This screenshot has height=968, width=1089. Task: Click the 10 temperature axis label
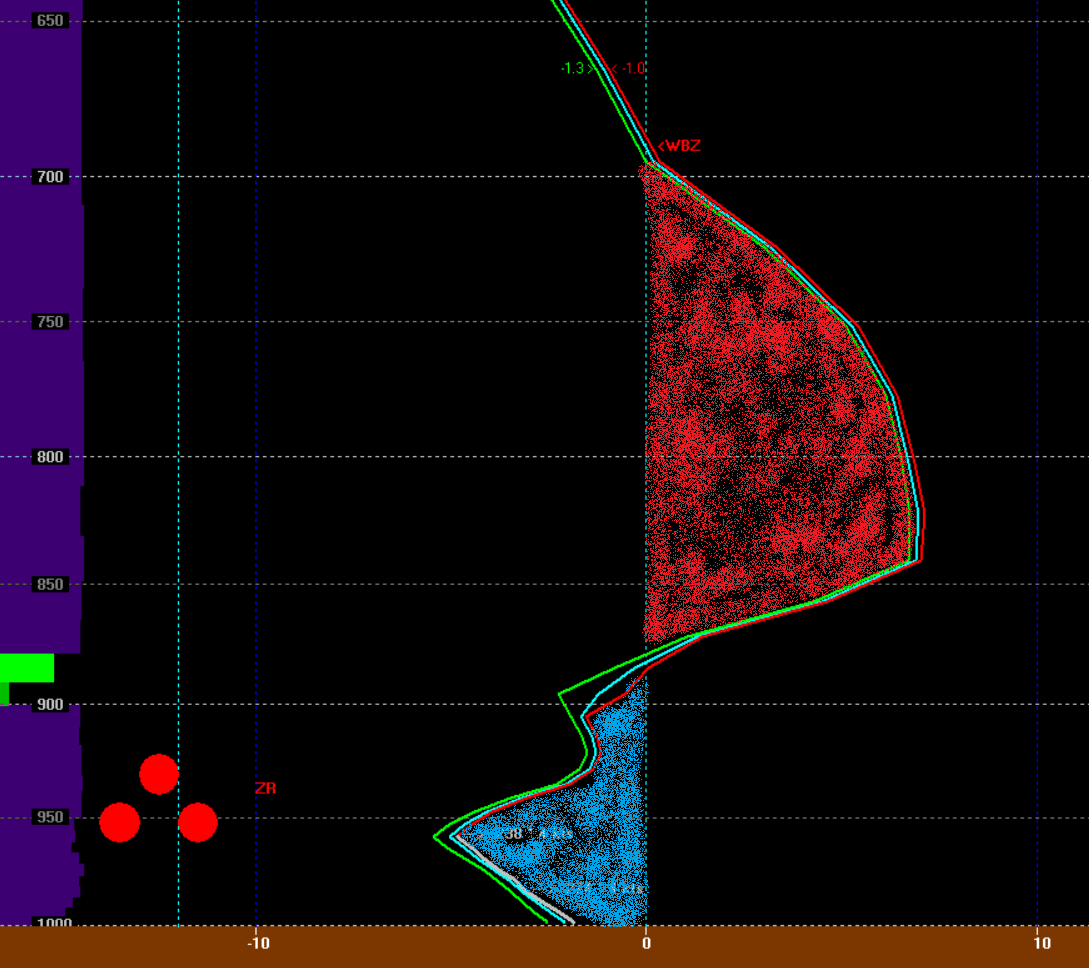(1041, 943)
